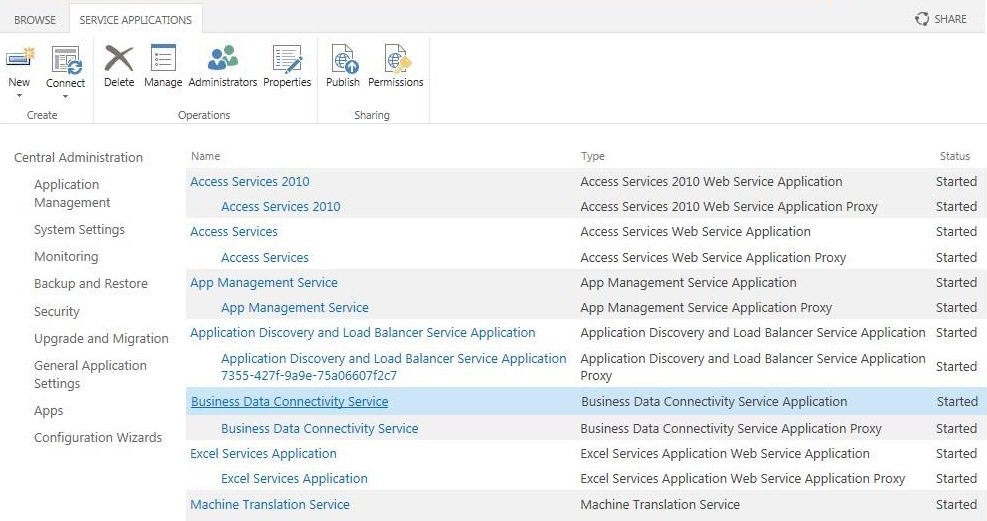Viewport: 987px width, 521px height.
Task: Open the top-level Excel Services Application link
Action: pos(263,454)
